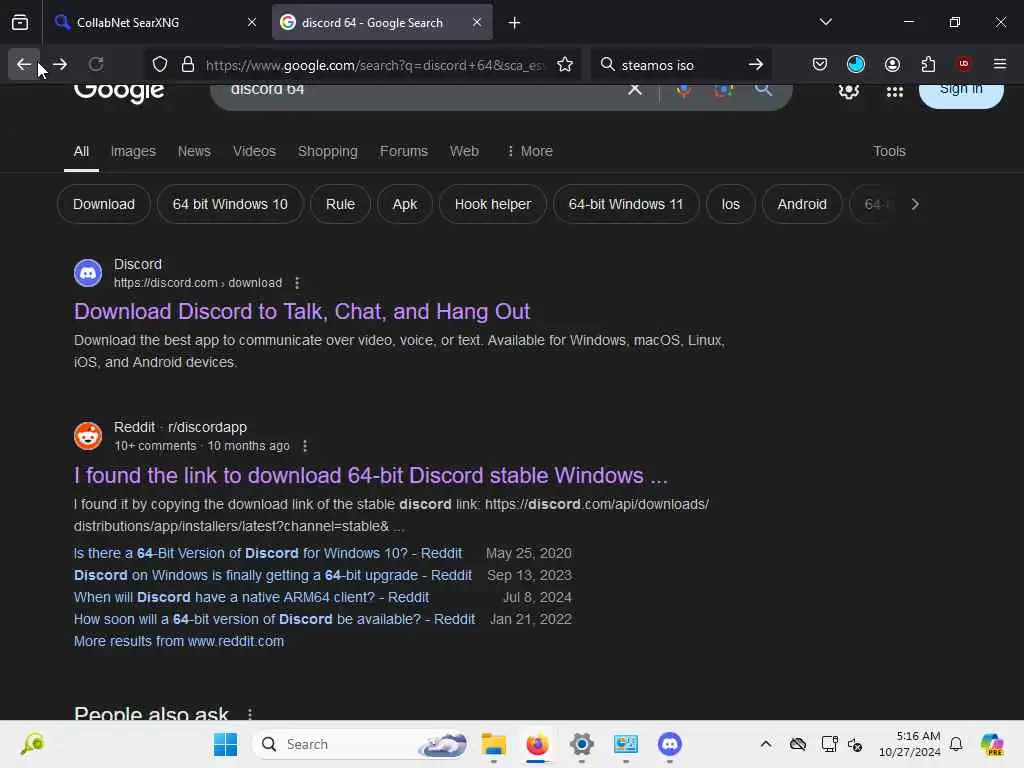
Task: Open the Save to Pocket icon
Action: (x=820, y=64)
